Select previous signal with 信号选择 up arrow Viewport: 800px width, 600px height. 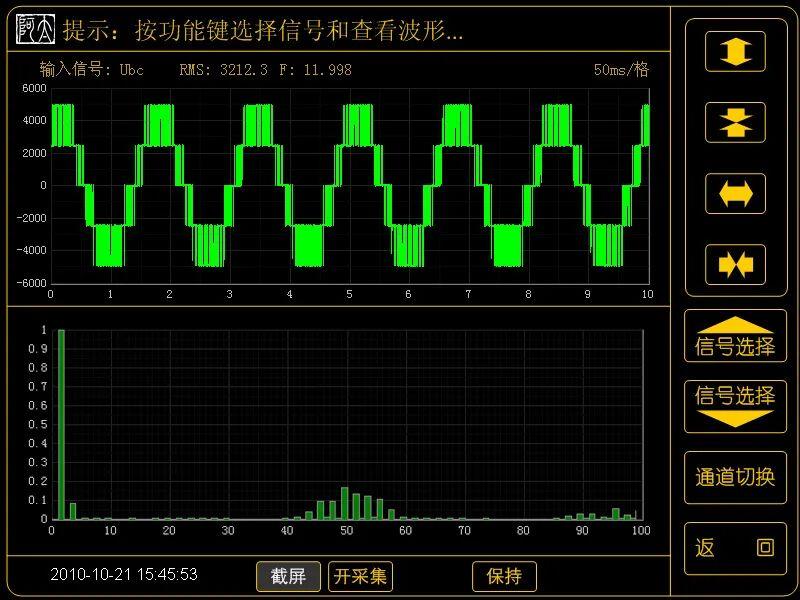pyautogui.click(x=735, y=337)
